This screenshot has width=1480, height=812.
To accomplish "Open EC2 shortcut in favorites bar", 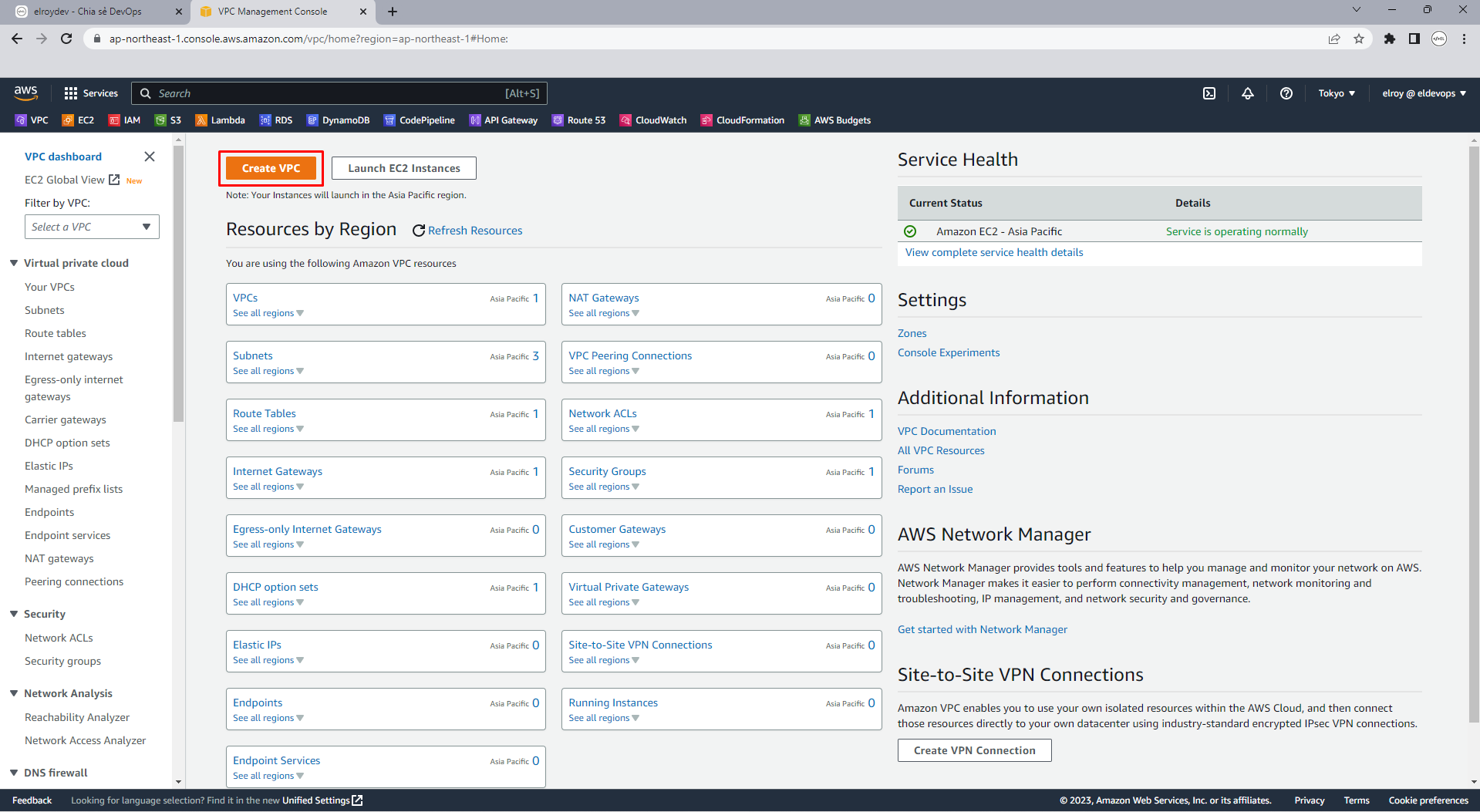I will coord(78,120).
